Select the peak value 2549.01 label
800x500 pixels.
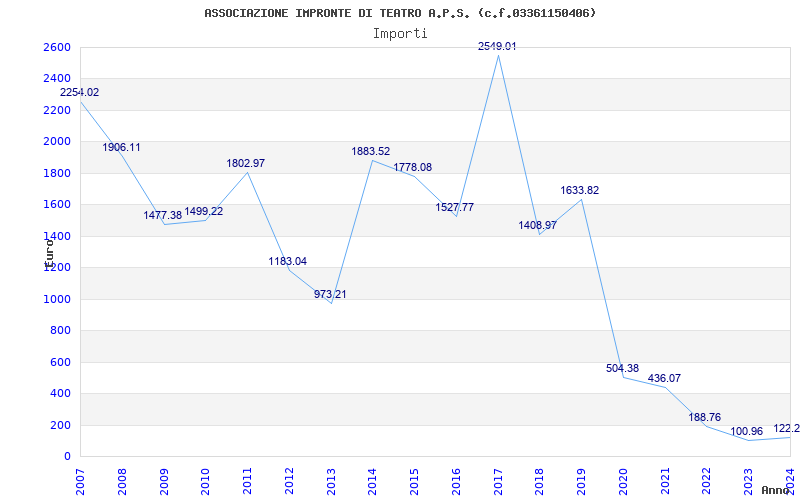click(x=497, y=46)
